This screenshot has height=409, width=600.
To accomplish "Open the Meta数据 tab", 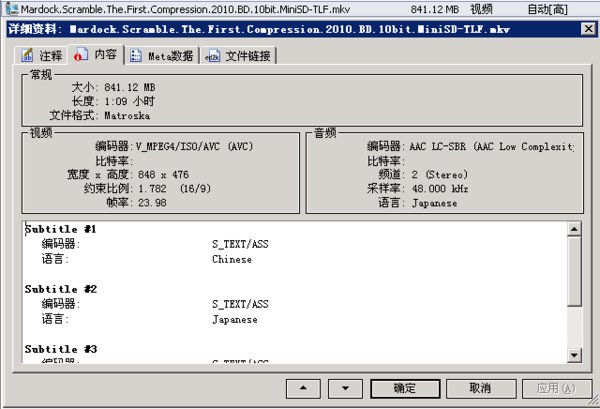I will pyautogui.click(x=162, y=56).
